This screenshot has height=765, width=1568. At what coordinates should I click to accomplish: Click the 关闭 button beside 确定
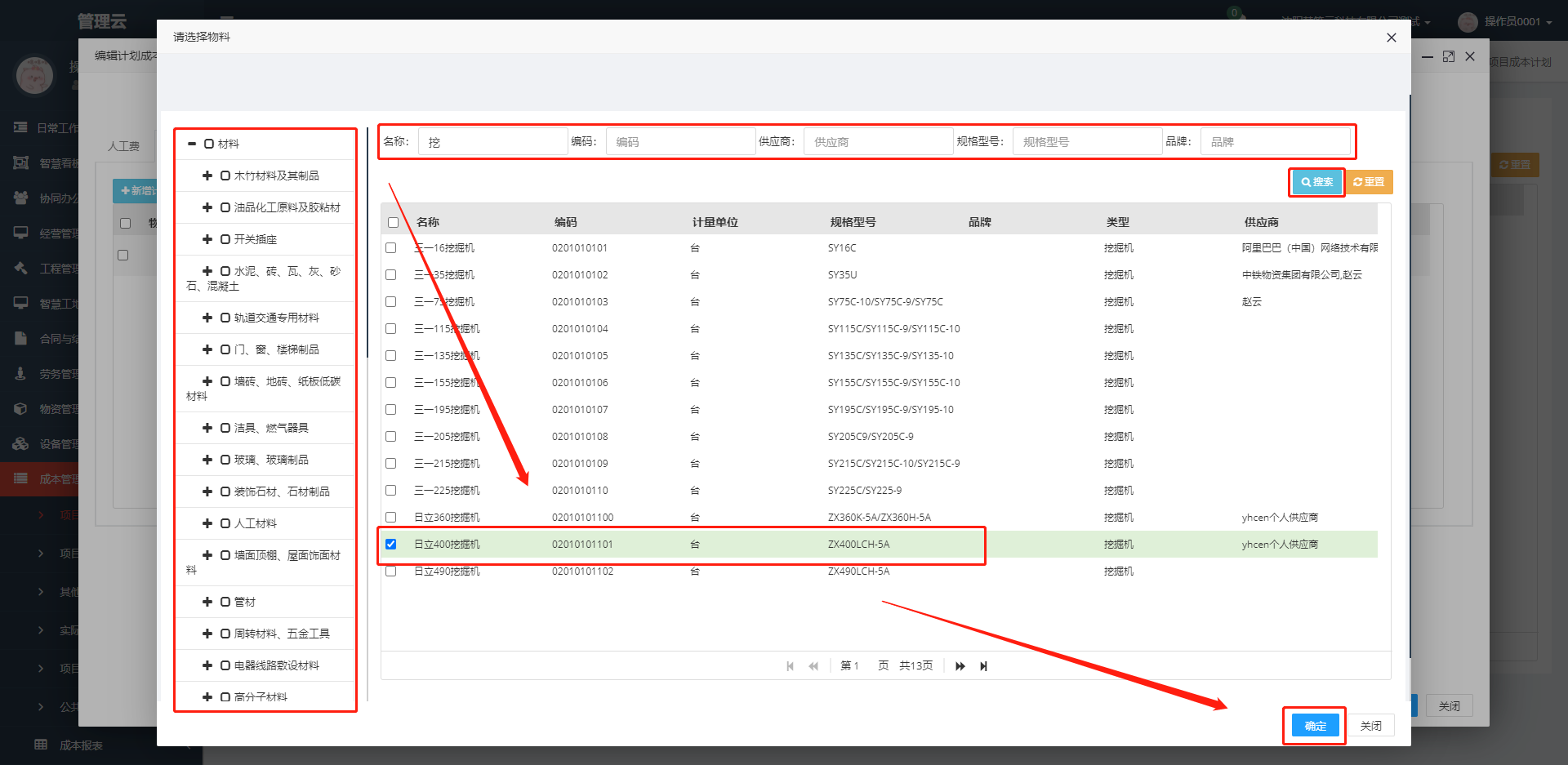[x=1371, y=726]
